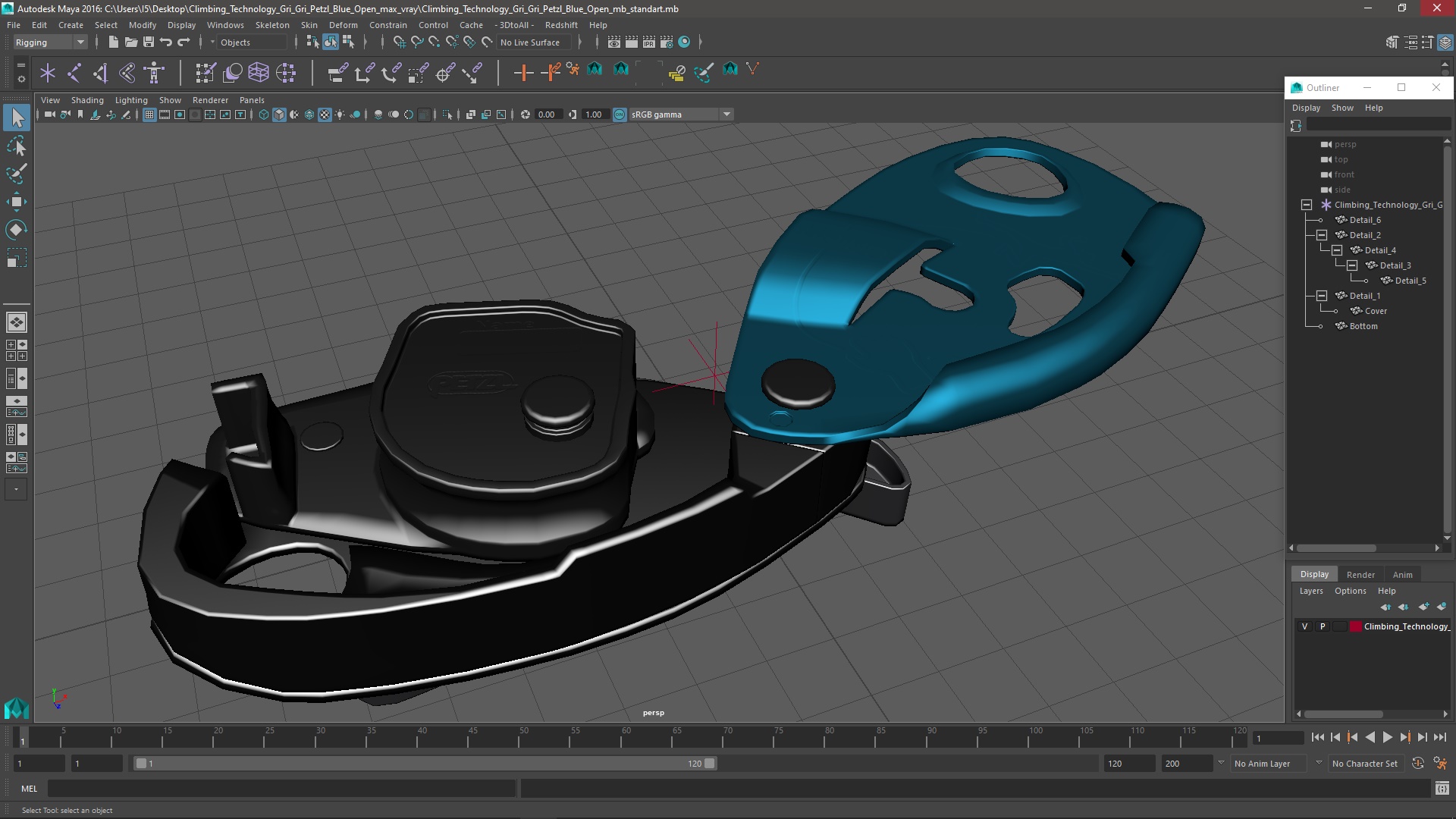
Task: Click the Play Forwards button
Action: (x=1387, y=737)
